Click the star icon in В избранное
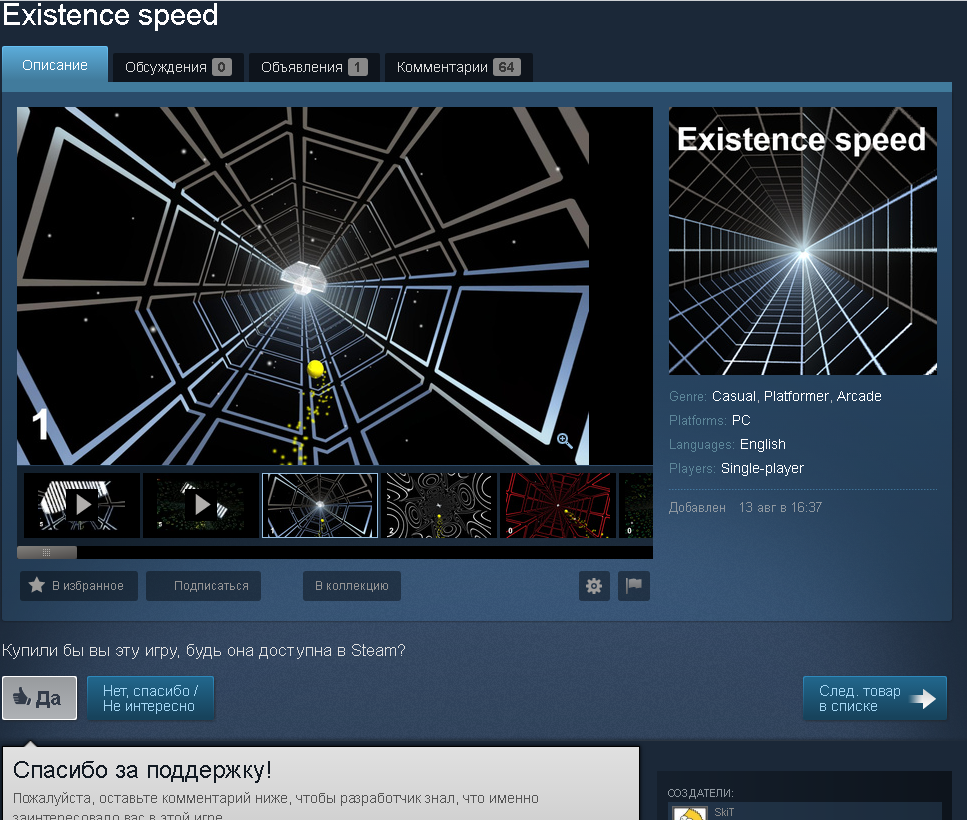967x820 pixels. [37, 585]
